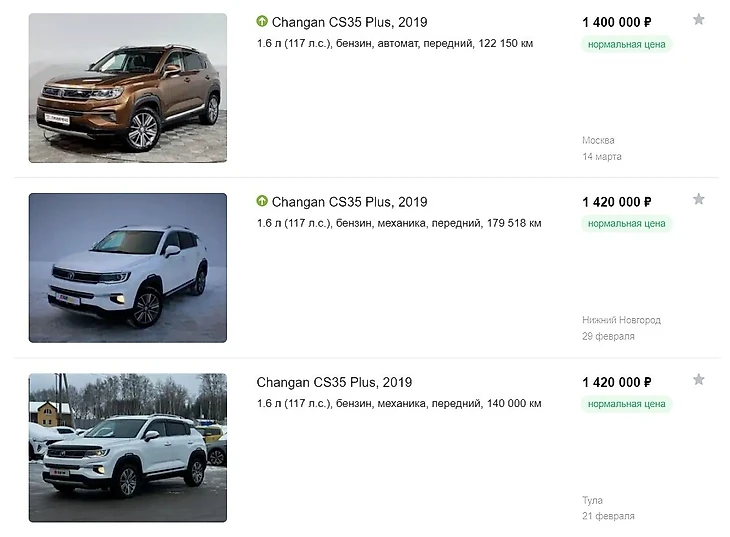
Task: Click green promoted arrow on Moscow listing
Action: pyautogui.click(x=262, y=21)
